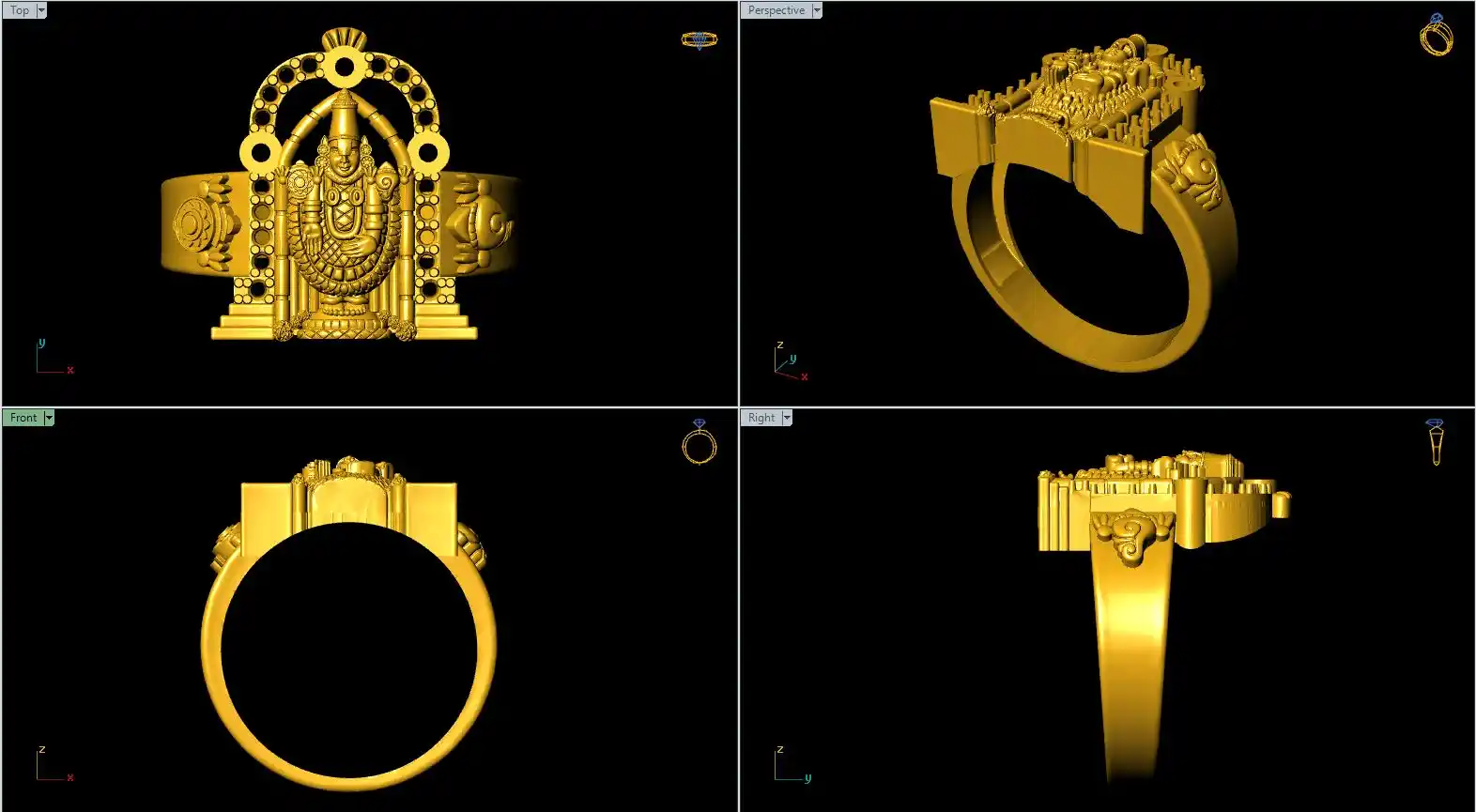Expand the Right viewport dropdown arrow
This screenshot has height=812, width=1476.
pyautogui.click(x=787, y=418)
